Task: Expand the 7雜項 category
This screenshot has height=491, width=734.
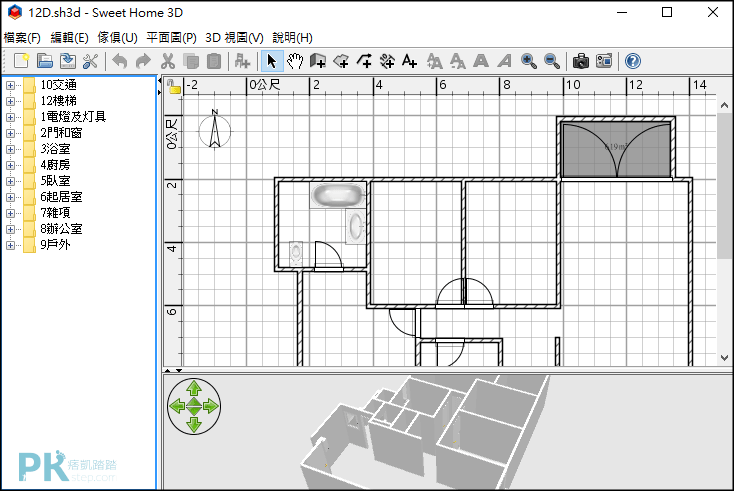Action: [10, 213]
